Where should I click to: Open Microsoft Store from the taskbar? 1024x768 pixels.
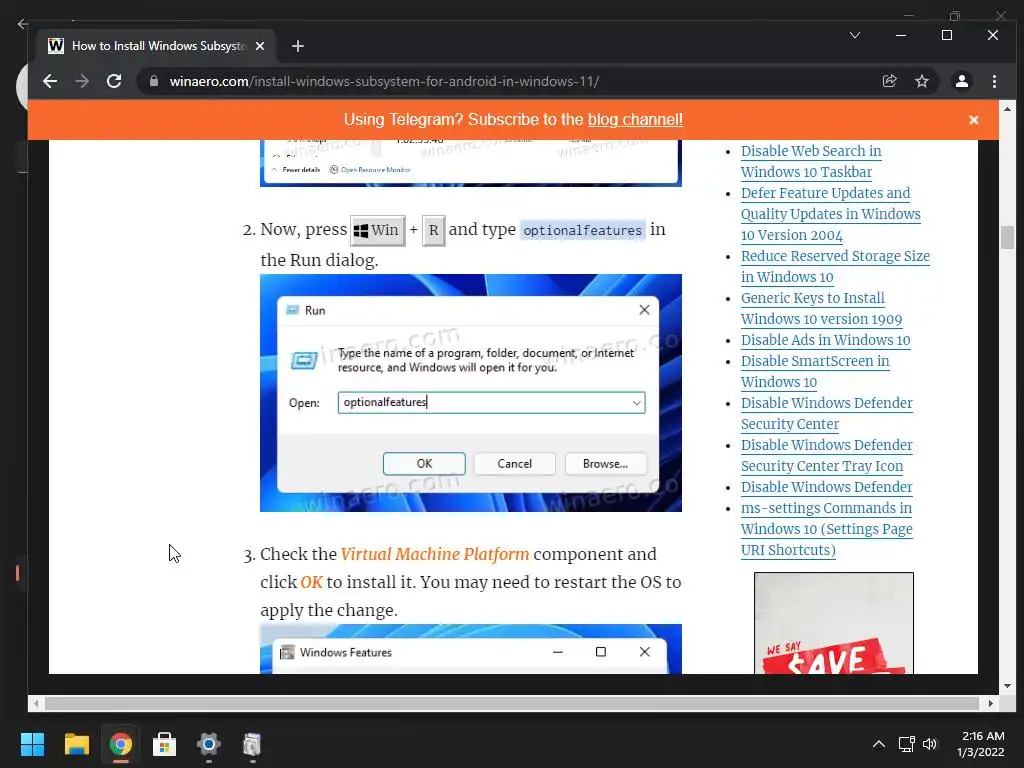(164, 744)
